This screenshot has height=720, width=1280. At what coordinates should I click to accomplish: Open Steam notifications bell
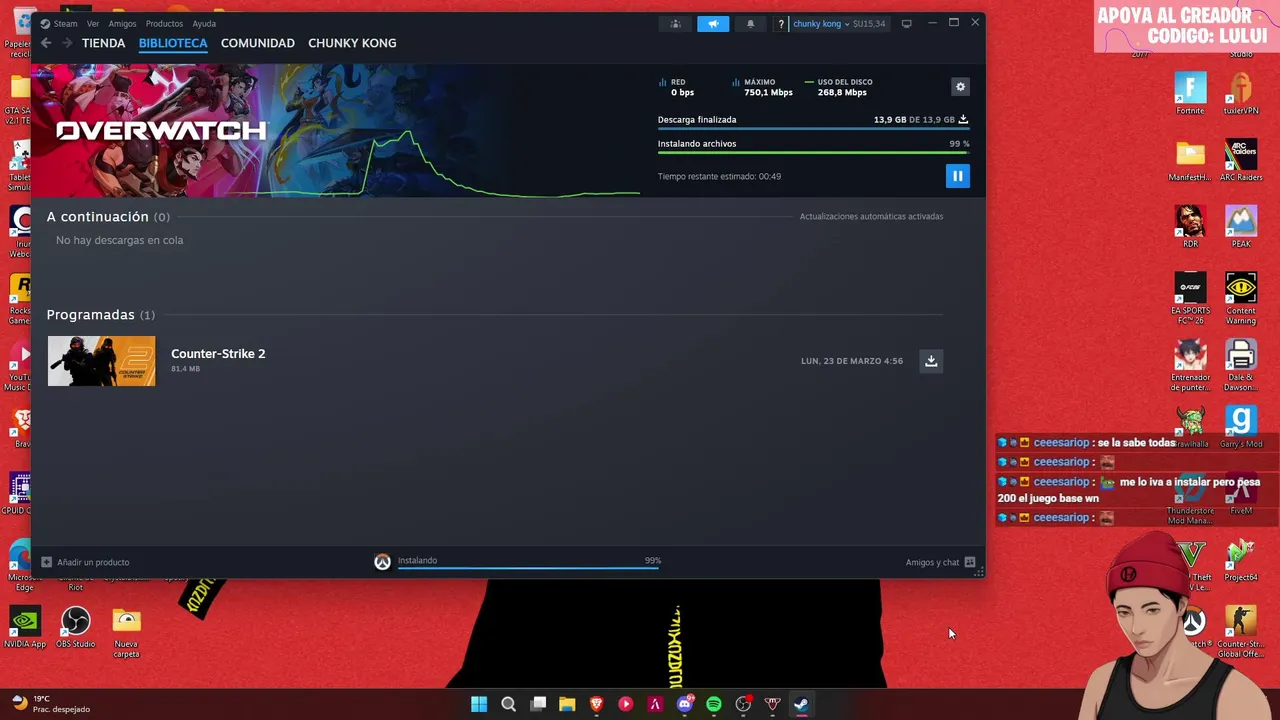coord(750,23)
